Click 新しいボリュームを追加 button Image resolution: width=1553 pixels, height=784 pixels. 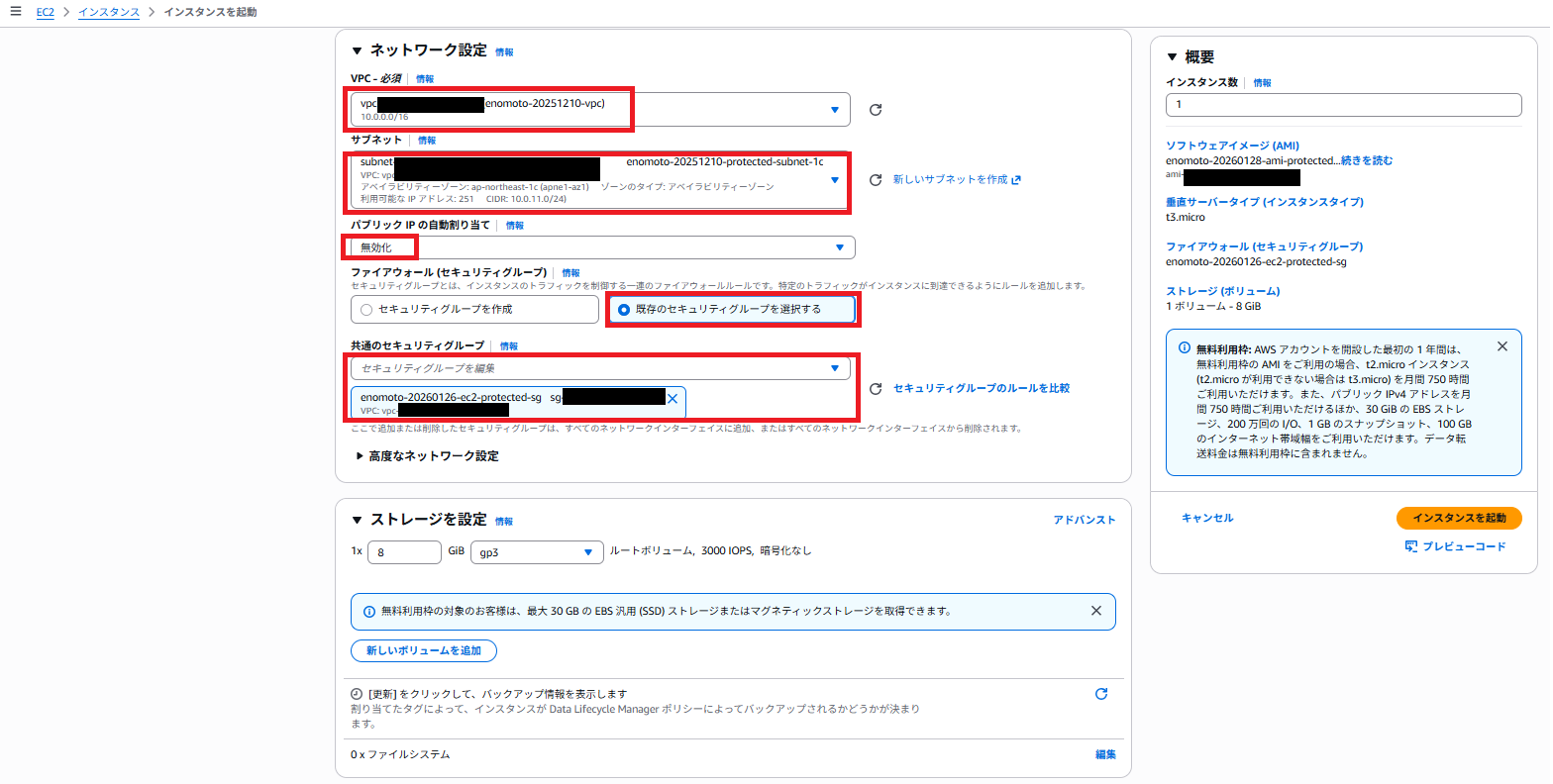tap(423, 650)
